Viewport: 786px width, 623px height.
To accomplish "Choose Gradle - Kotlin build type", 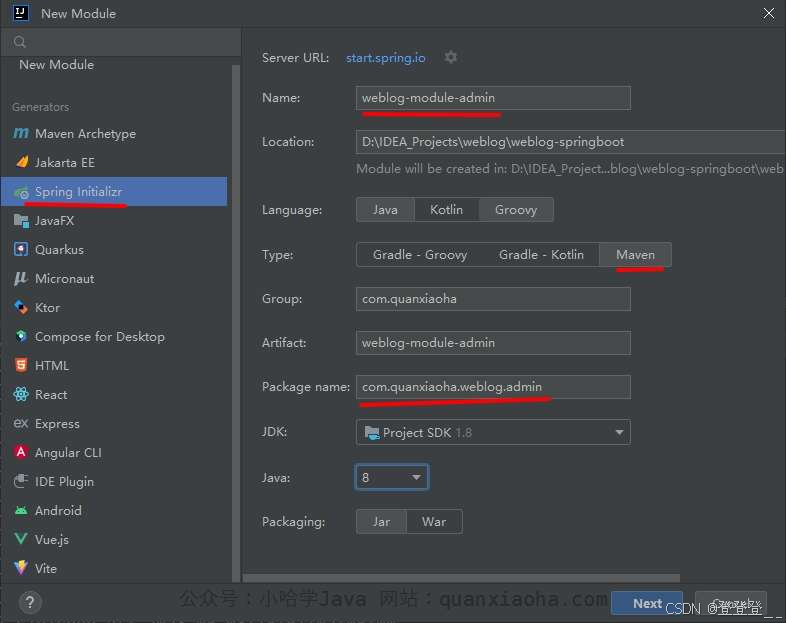I will [541, 255].
